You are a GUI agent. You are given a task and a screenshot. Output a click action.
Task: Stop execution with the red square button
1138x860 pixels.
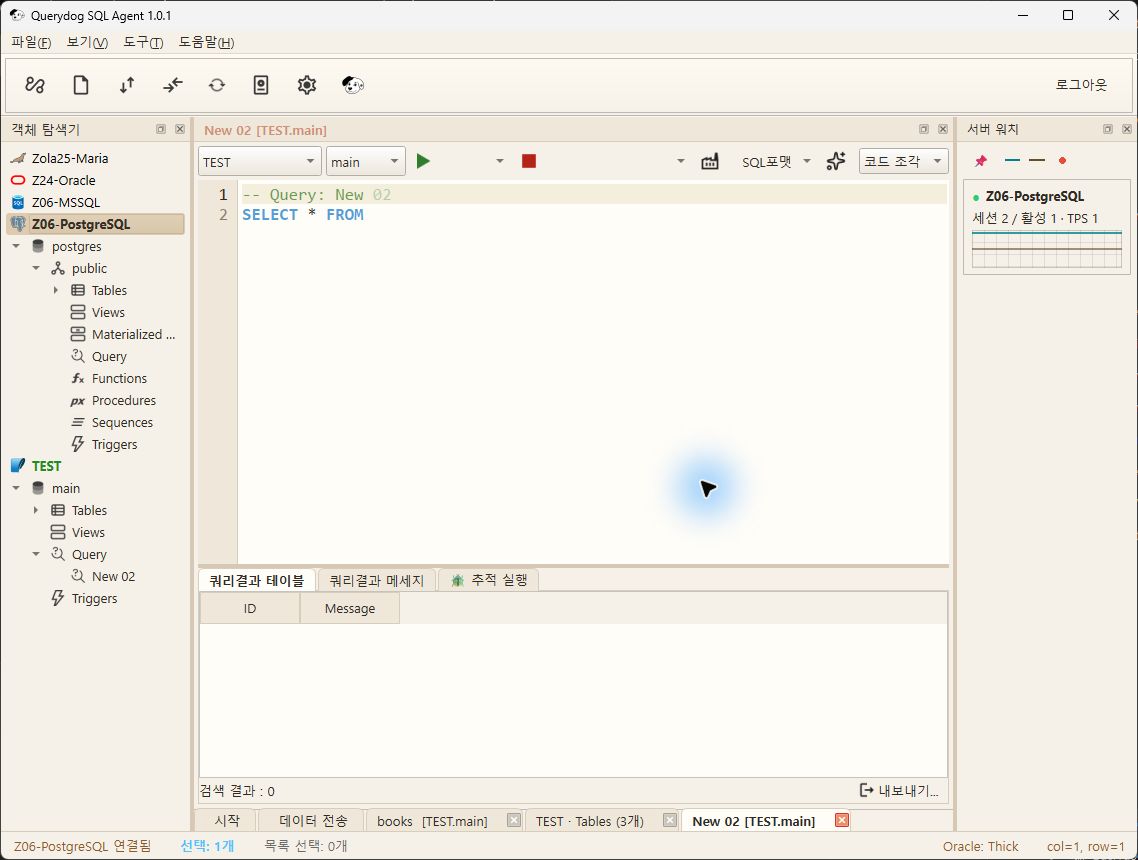coord(529,161)
